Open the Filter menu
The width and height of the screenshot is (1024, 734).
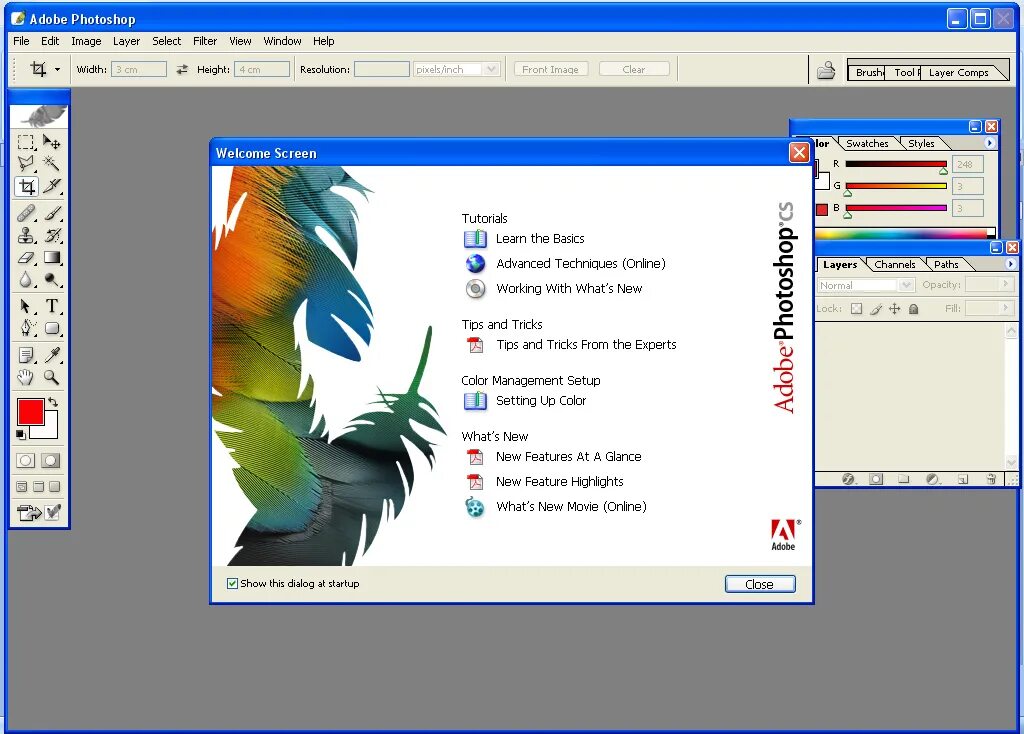pos(204,41)
